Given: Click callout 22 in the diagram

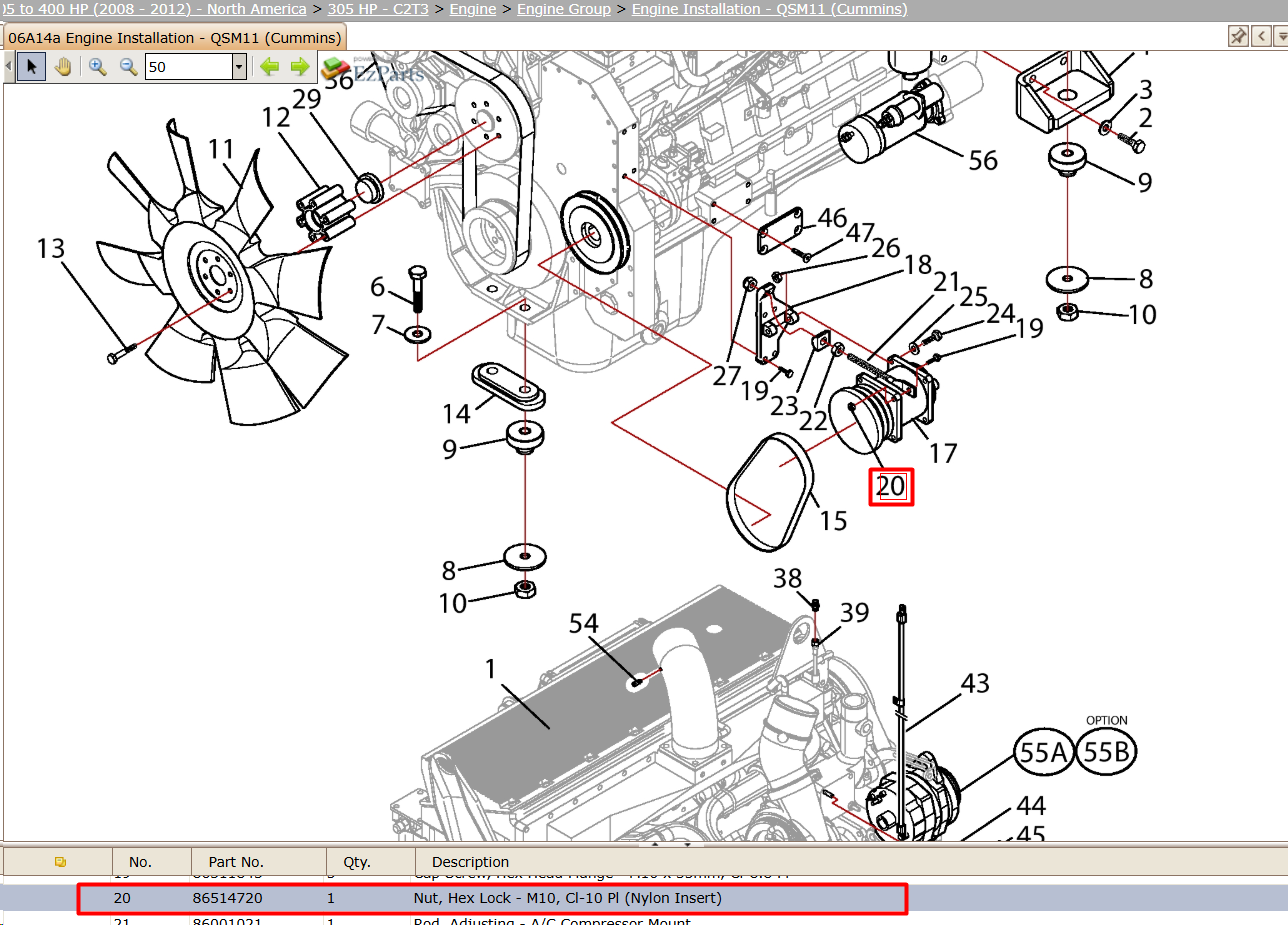Looking at the screenshot, I should [813, 421].
